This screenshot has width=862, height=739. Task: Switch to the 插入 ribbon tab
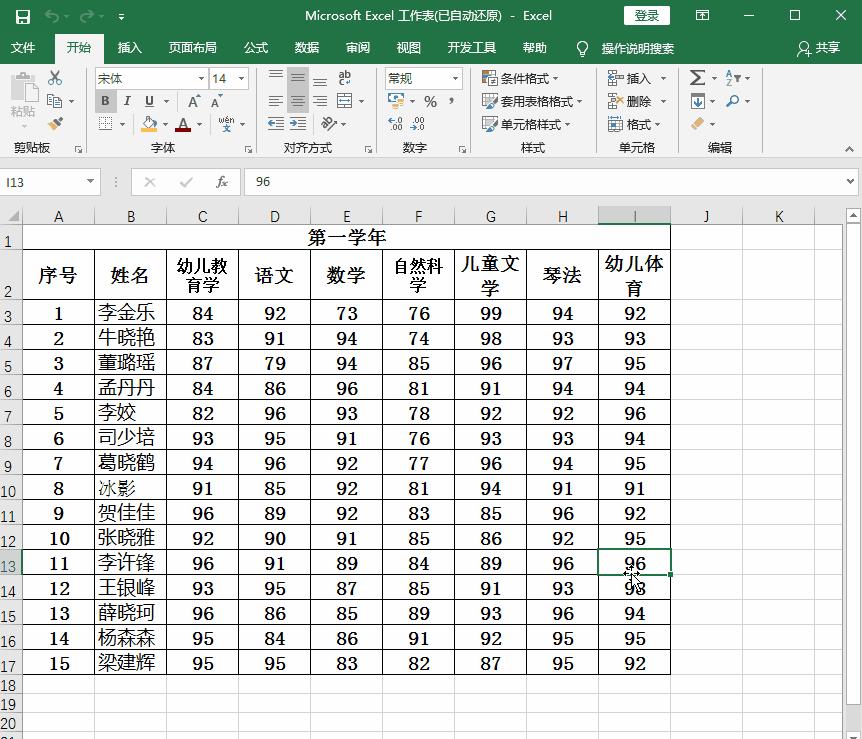click(131, 48)
